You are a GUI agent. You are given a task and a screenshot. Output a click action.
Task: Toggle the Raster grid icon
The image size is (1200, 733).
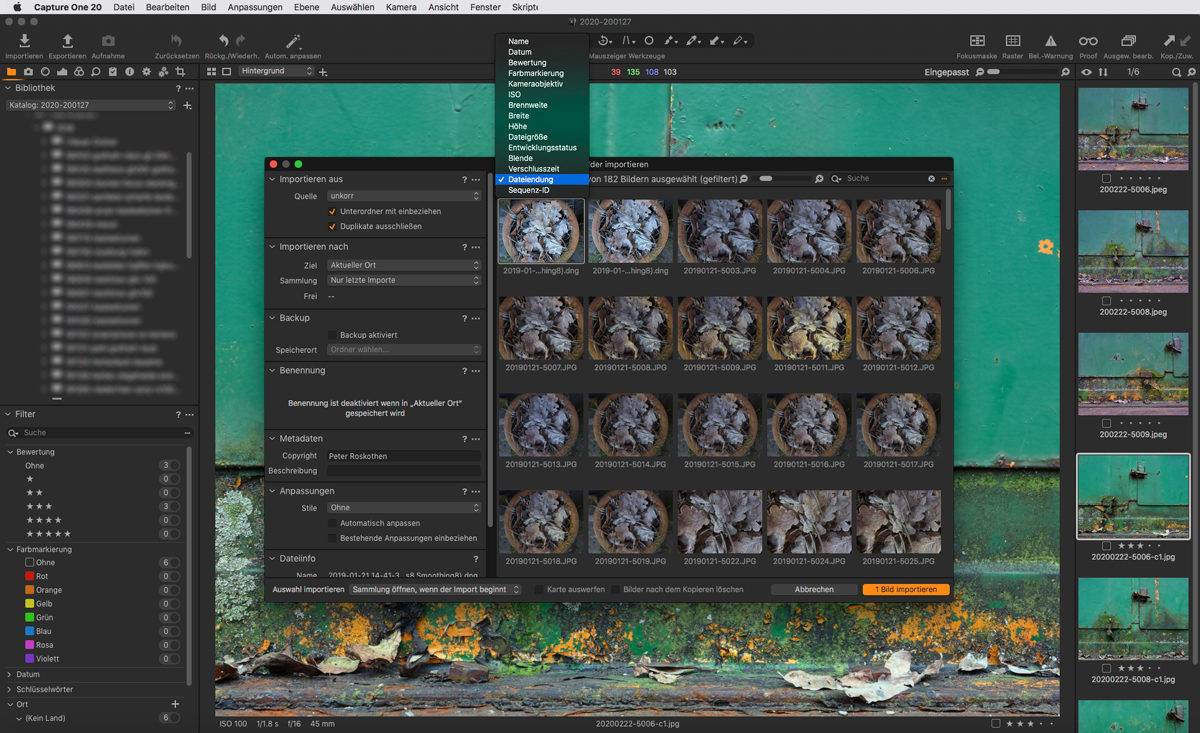tap(1013, 41)
